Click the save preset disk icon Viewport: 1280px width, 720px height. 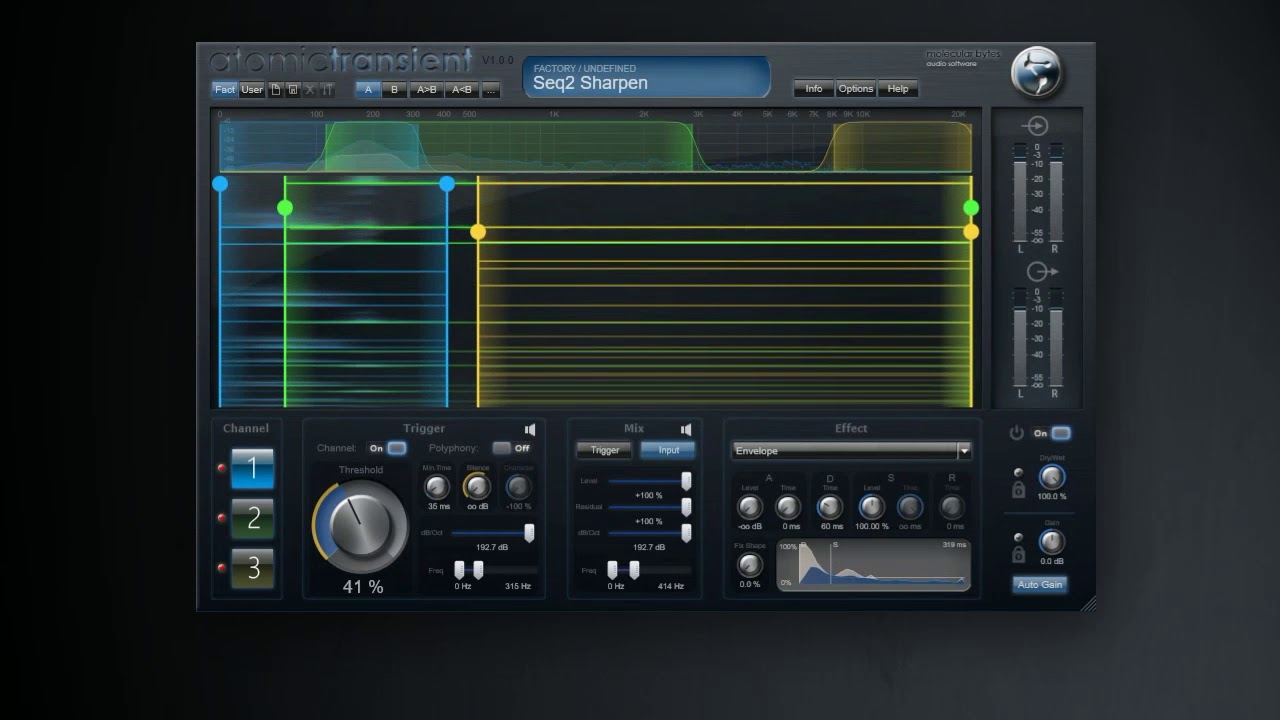coord(293,90)
